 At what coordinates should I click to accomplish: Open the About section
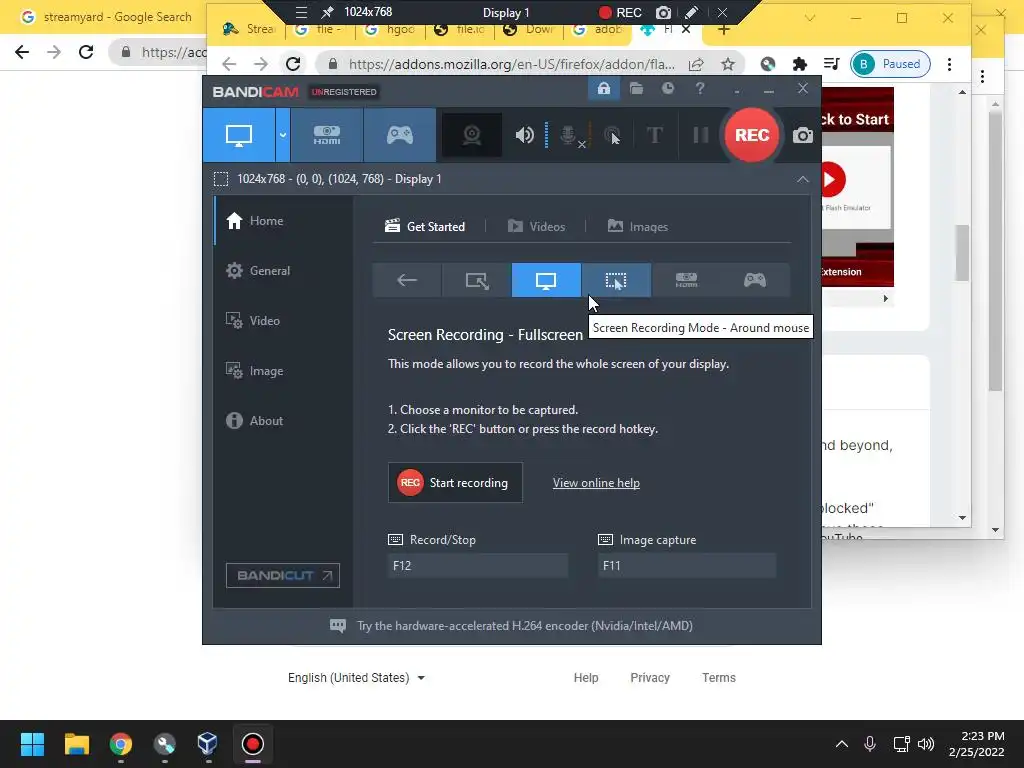tap(283, 421)
